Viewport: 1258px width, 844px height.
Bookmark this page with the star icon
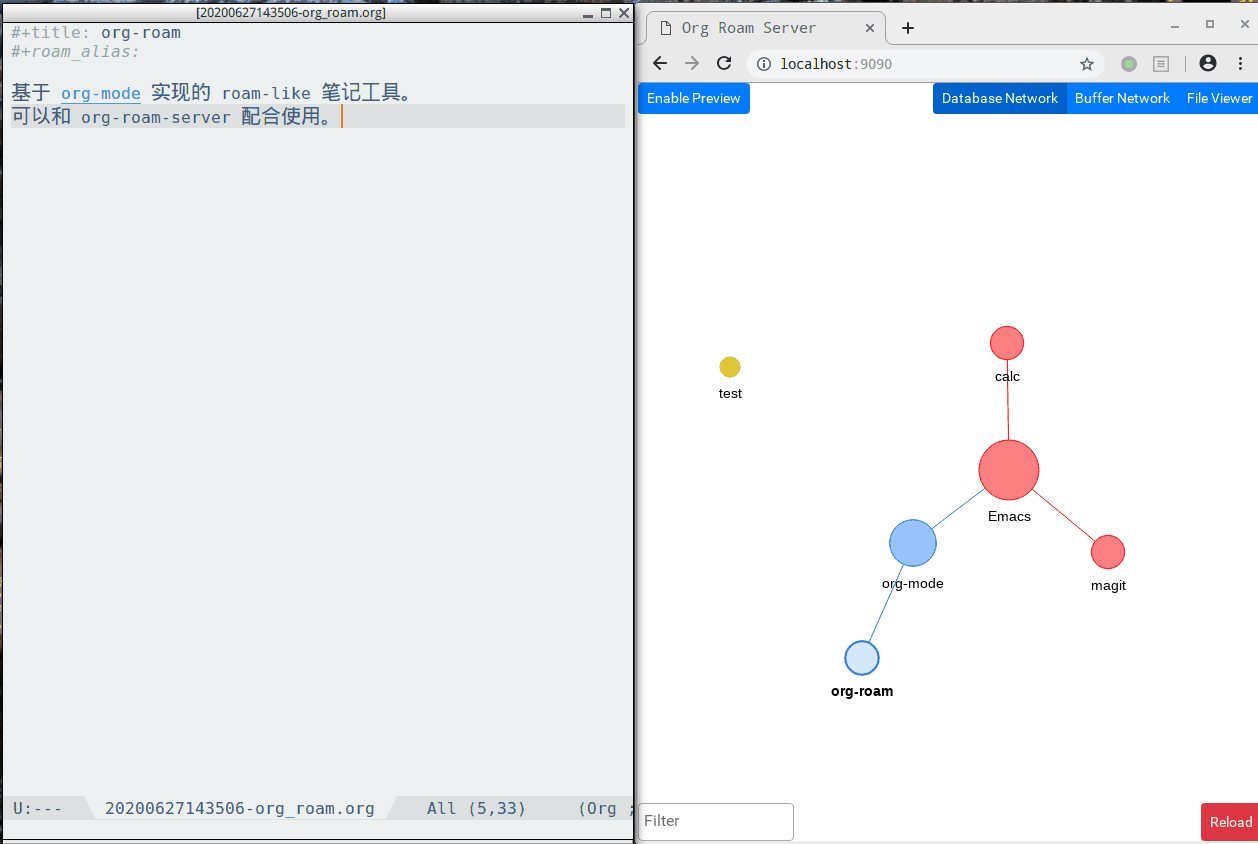1087,64
